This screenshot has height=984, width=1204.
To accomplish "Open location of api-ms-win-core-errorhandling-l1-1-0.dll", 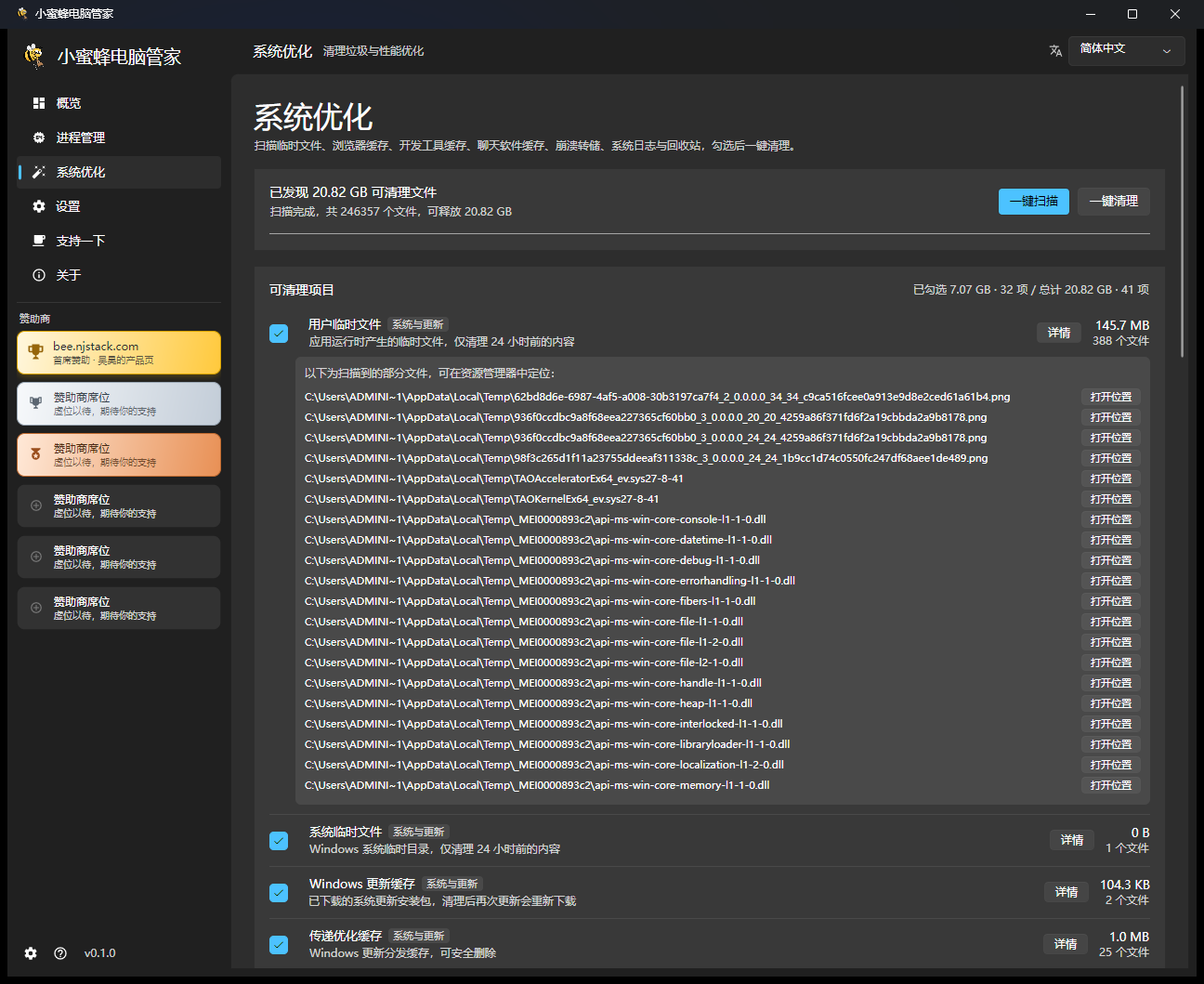I will pyautogui.click(x=1111, y=581).
